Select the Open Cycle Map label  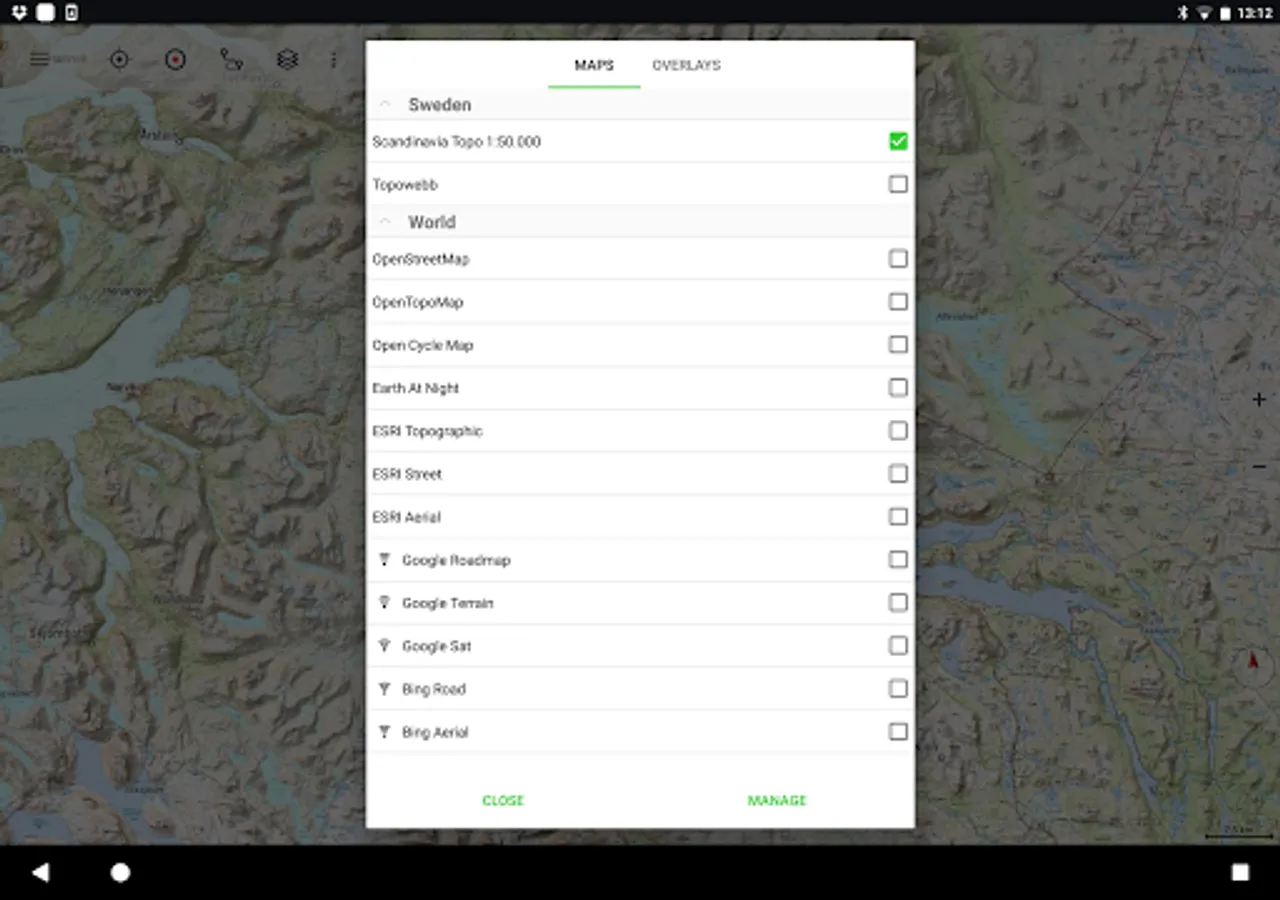pyautogui.click(x=423, y=345)
